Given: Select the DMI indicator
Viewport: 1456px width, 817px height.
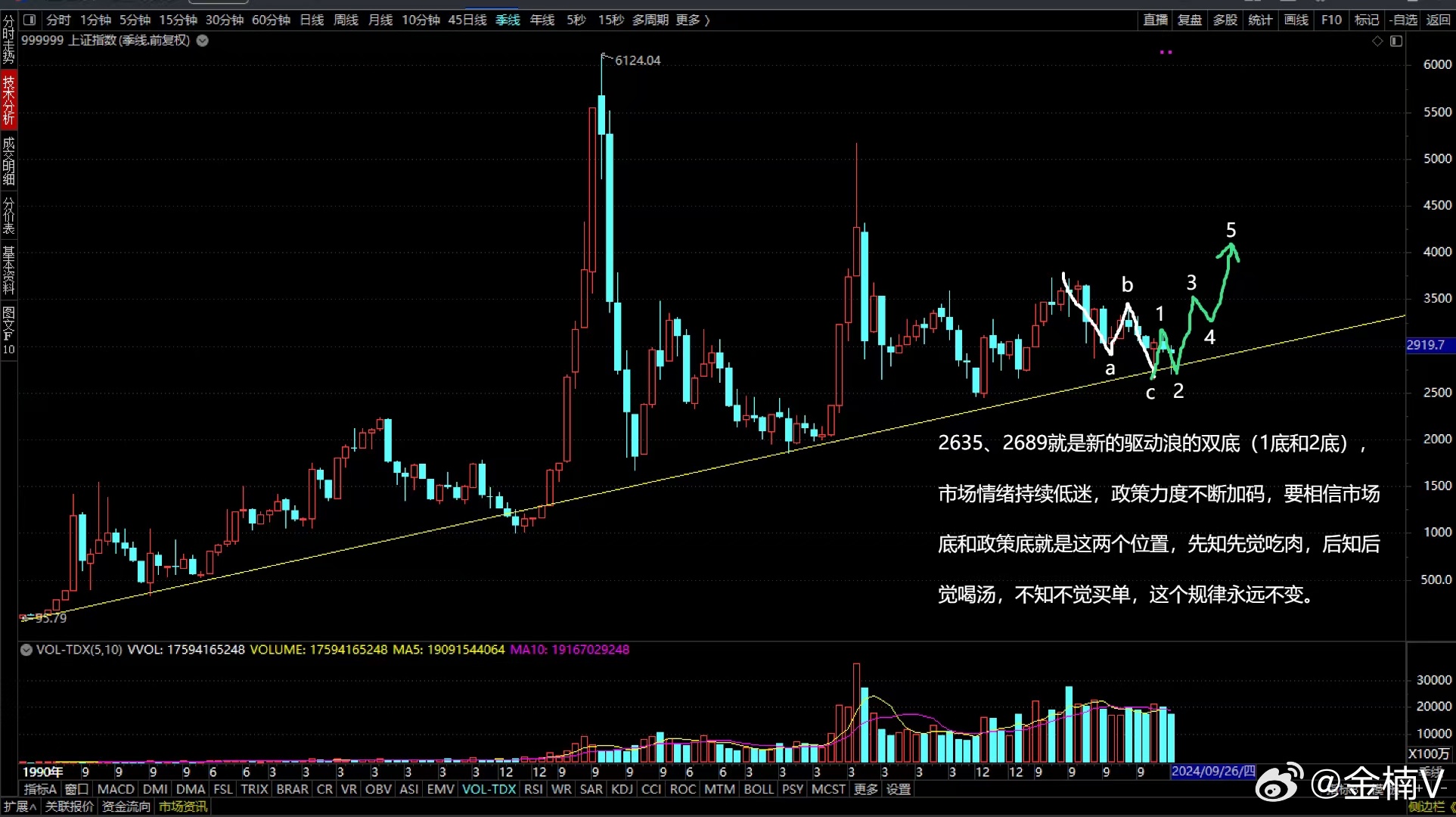Looking at the screenshot, I should point(154,789).
